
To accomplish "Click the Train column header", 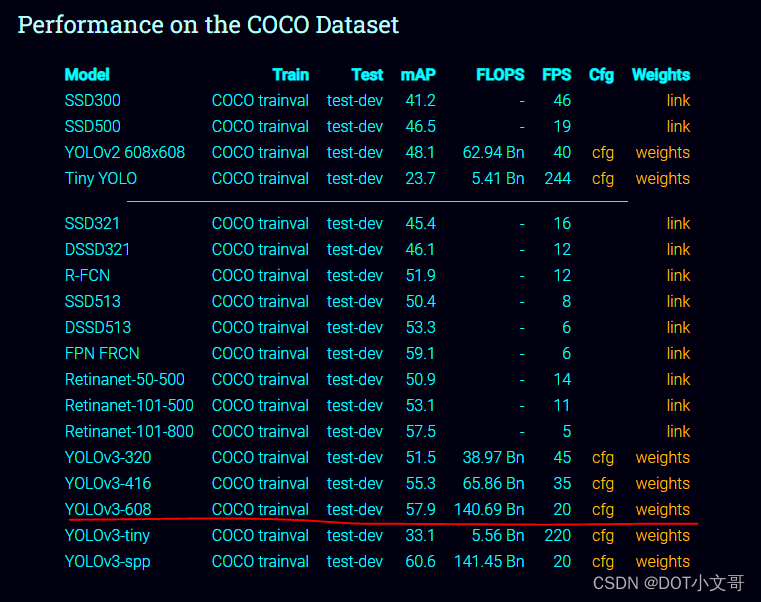I will click(290, 75).
